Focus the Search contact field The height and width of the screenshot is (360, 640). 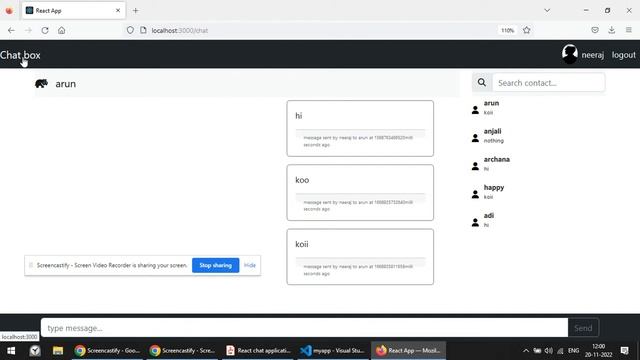click(548, 83)
